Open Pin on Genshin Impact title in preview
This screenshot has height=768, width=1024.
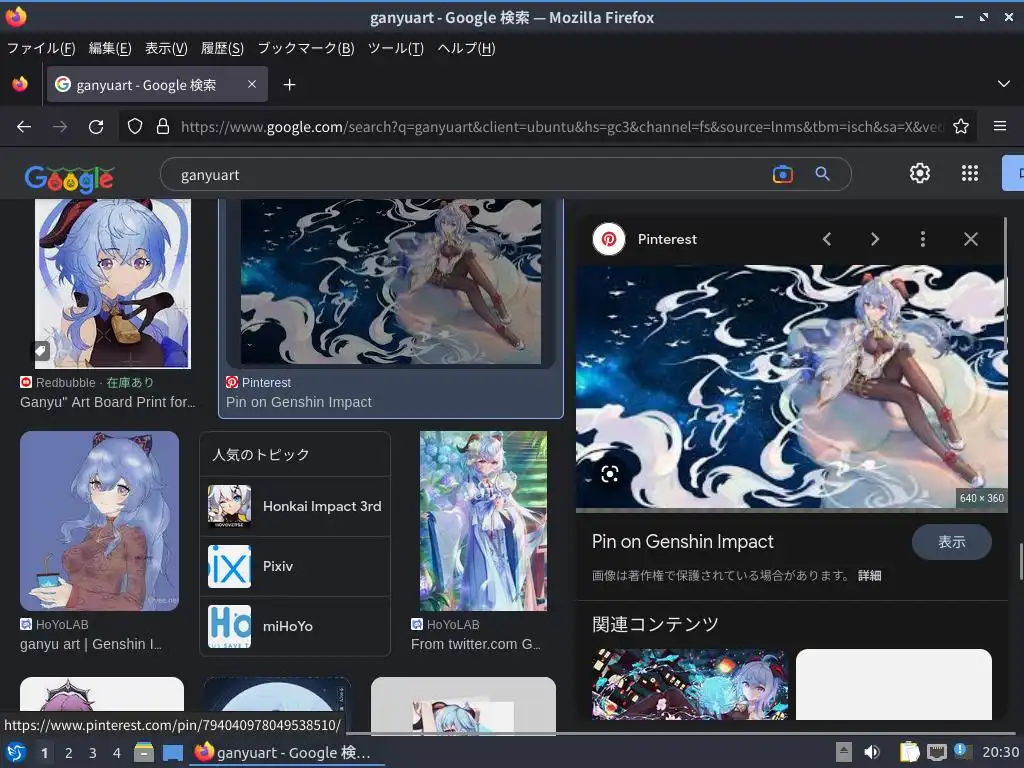pos(682,541)
